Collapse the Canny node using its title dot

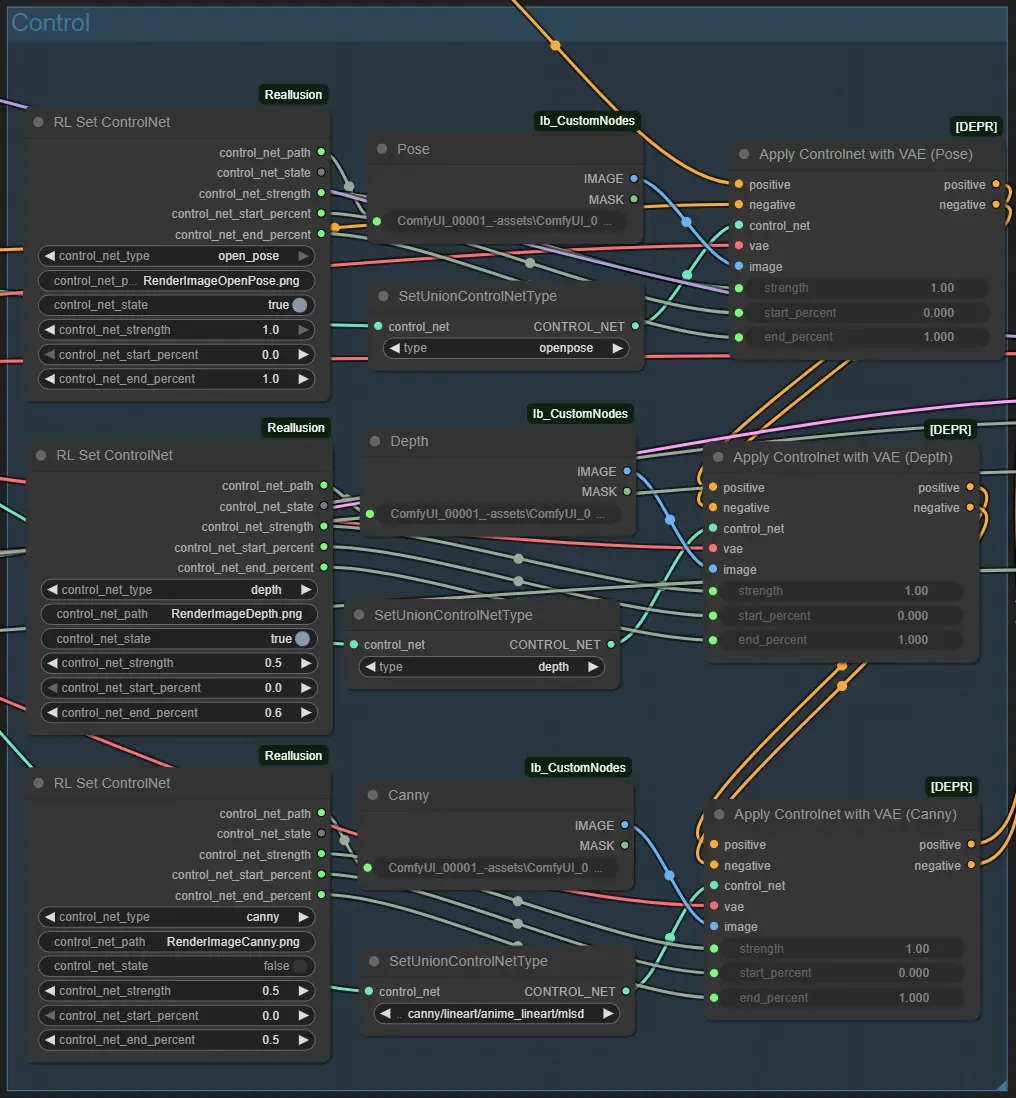373,795
